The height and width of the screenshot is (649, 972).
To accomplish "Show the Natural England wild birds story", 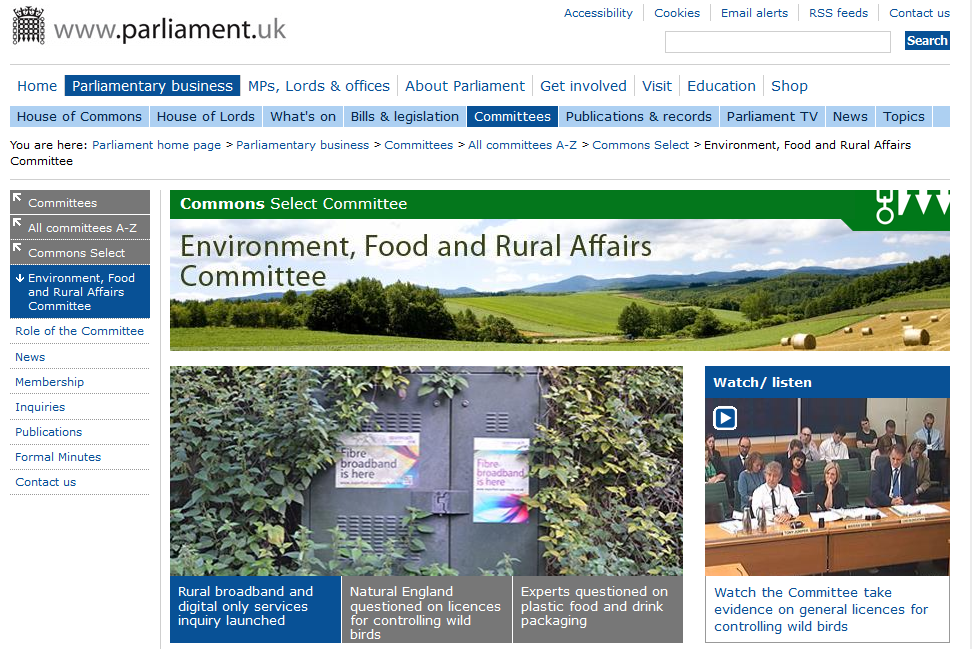I will click(427, 609).
